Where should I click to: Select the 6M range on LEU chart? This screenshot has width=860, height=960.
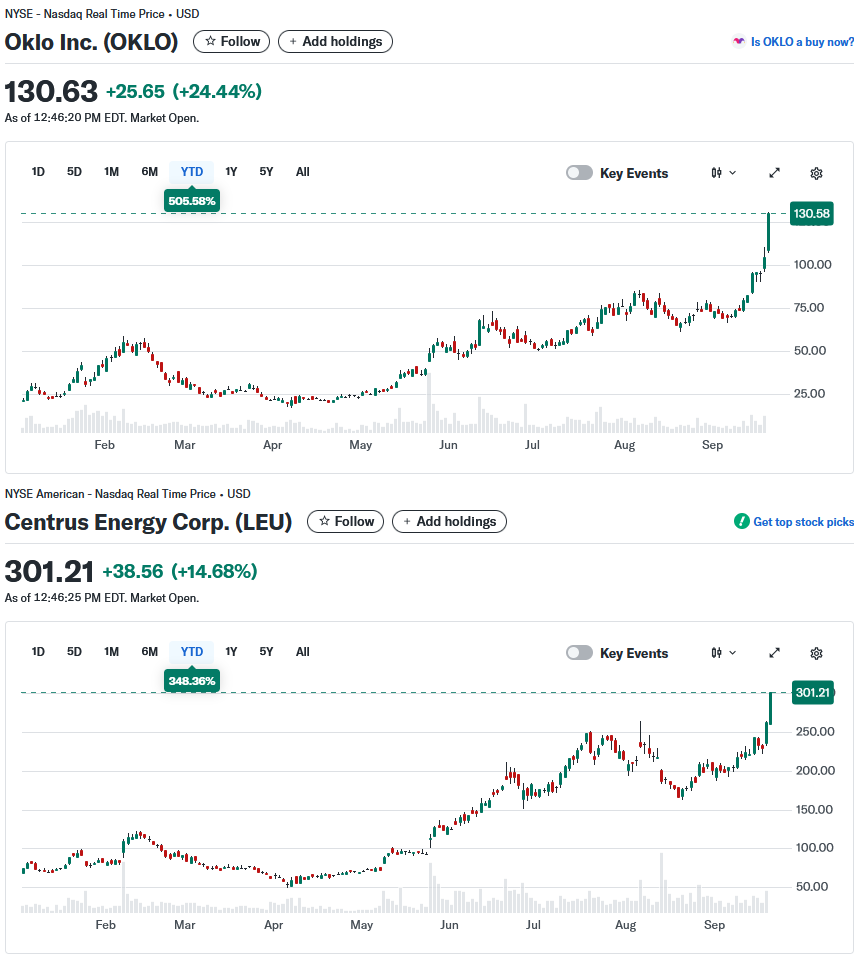149,652
